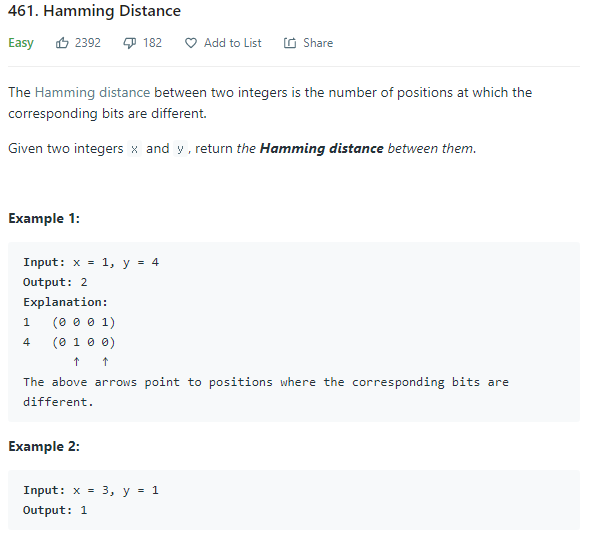
Task: Click the Example 1 heading
Action: pos(44,218)
